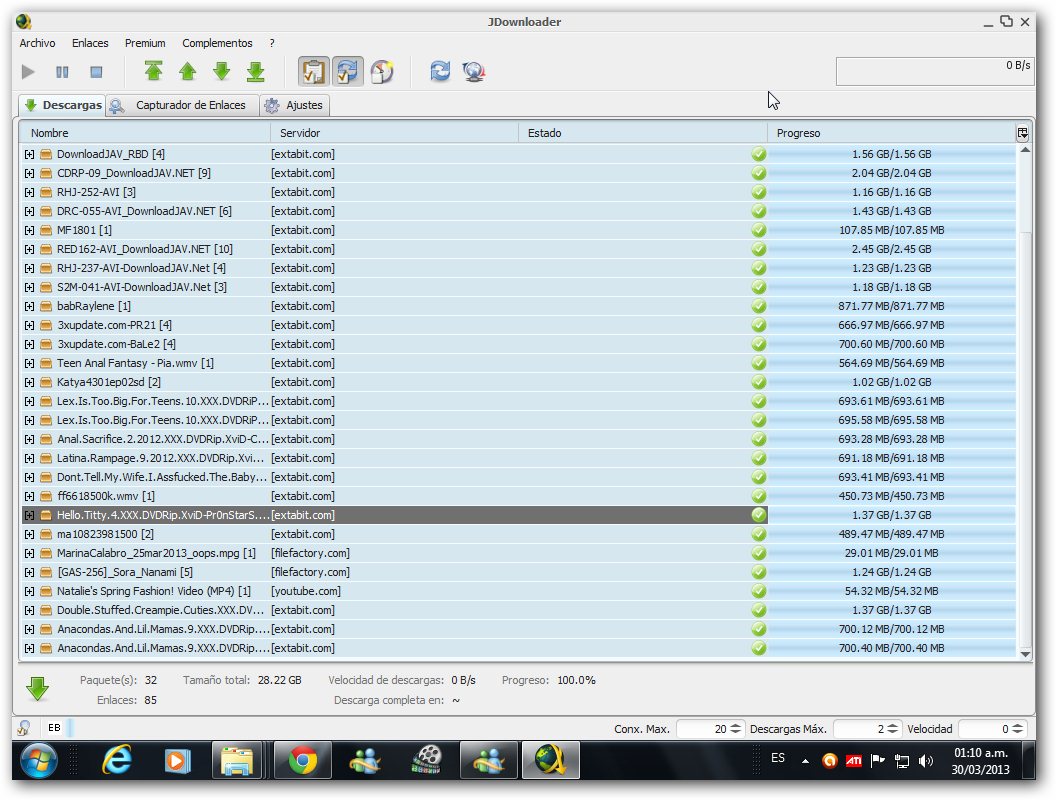Start downloads with the play button
The height and width of the screenshot is (800, 1056).
click(x=28, y=71)
